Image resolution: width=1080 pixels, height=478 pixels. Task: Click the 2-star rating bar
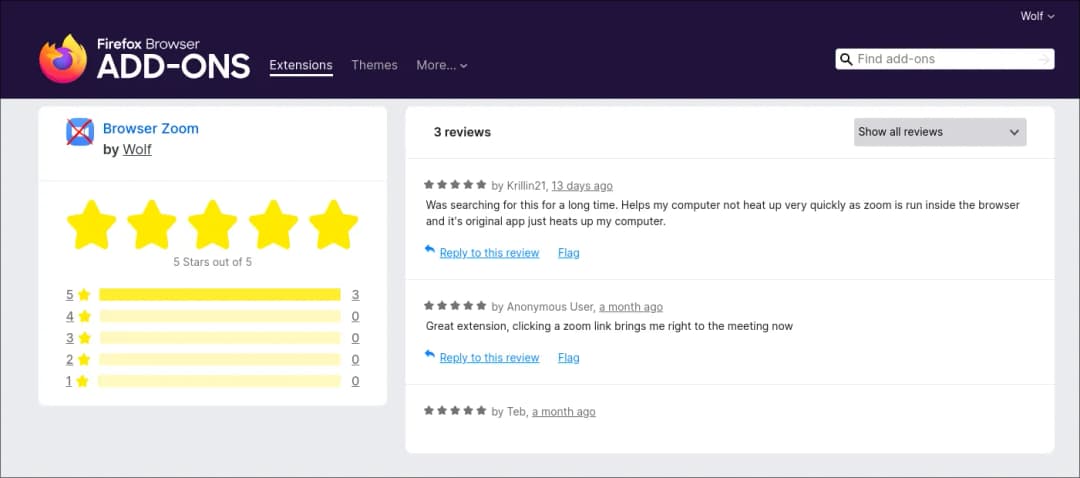(x=220, y=360)
